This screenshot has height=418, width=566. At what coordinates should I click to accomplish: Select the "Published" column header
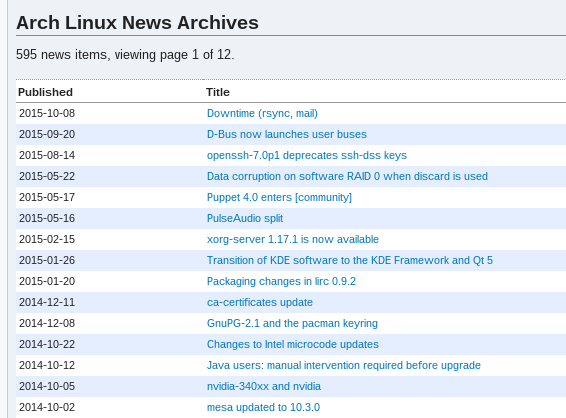(x=45, y=92)
